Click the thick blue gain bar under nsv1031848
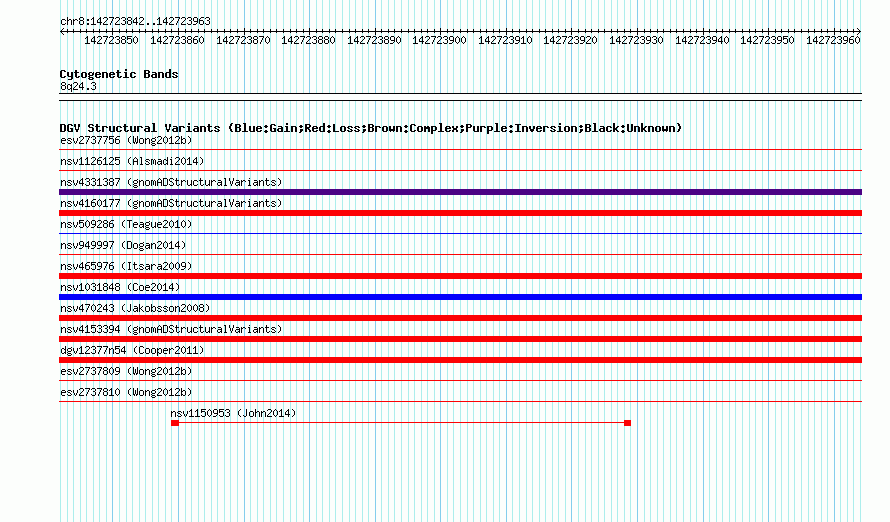 (460, 297)
